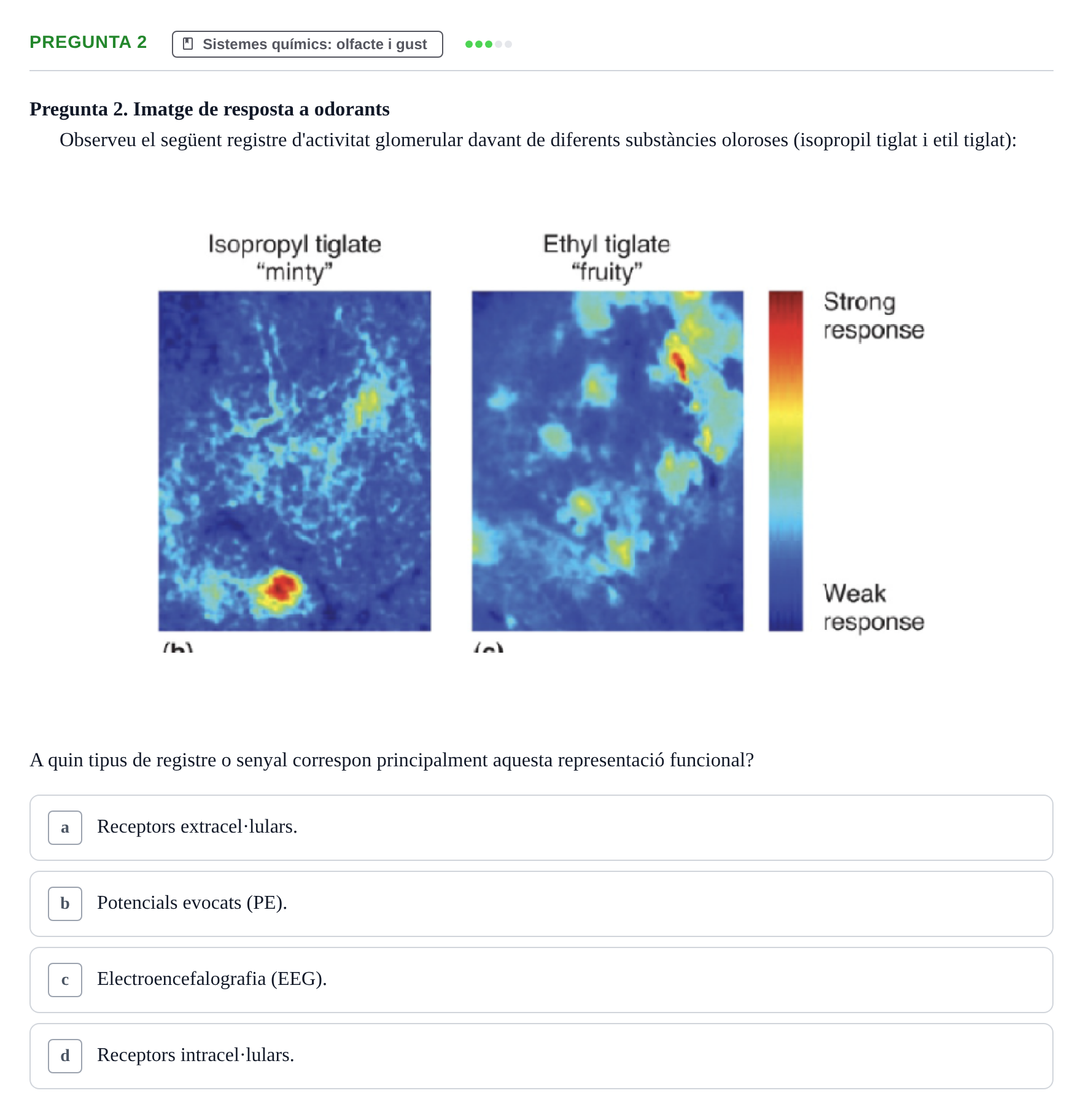
Task: Choose 'Receptors extracel·lulars' answer text
Action: click(x=197, y=826)
